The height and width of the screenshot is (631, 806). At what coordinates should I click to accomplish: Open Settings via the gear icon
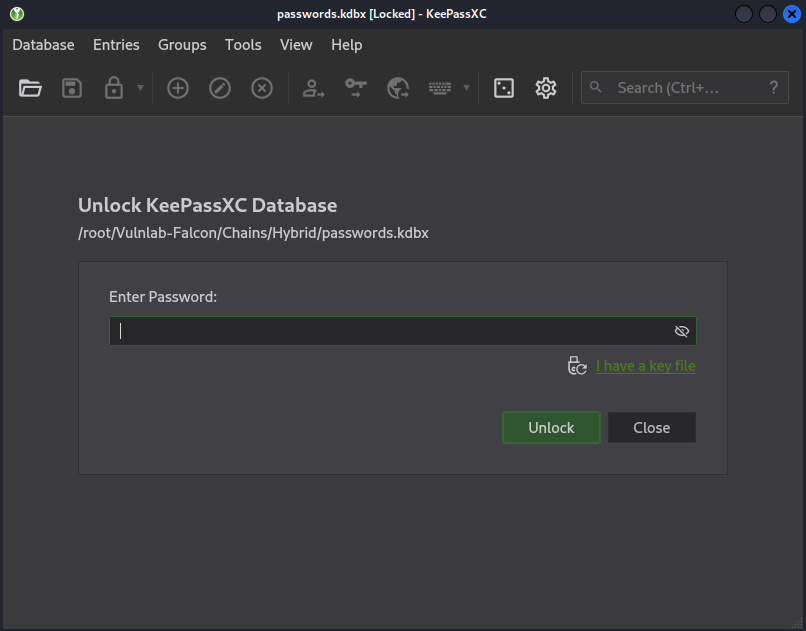pyautogui.click(x=546, y=88)
